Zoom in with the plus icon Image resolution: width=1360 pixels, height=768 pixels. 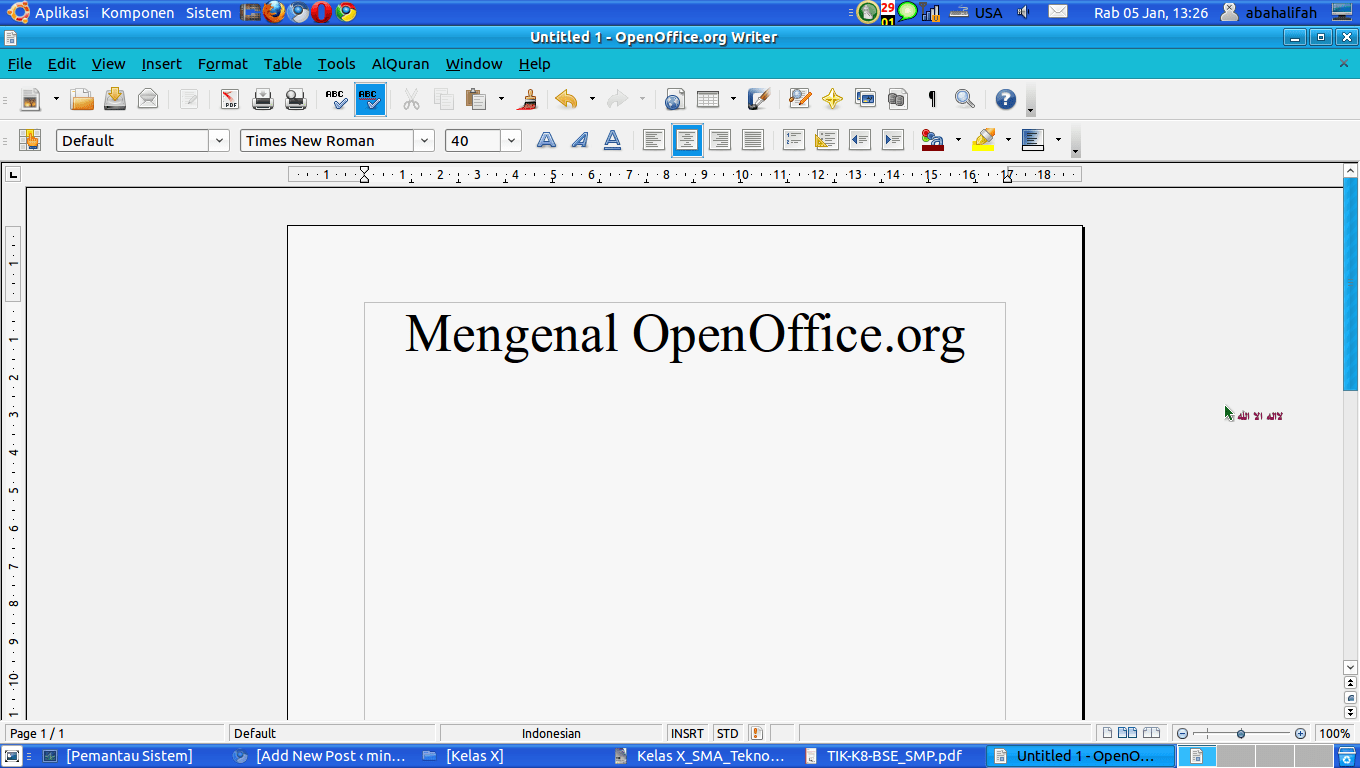[x=1300, y=734]
